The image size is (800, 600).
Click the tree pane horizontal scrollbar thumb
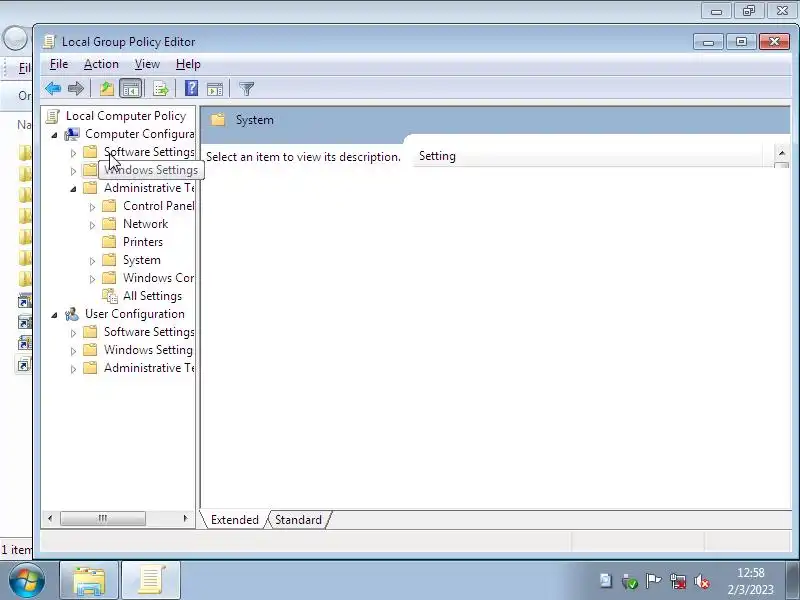point(103,518)
